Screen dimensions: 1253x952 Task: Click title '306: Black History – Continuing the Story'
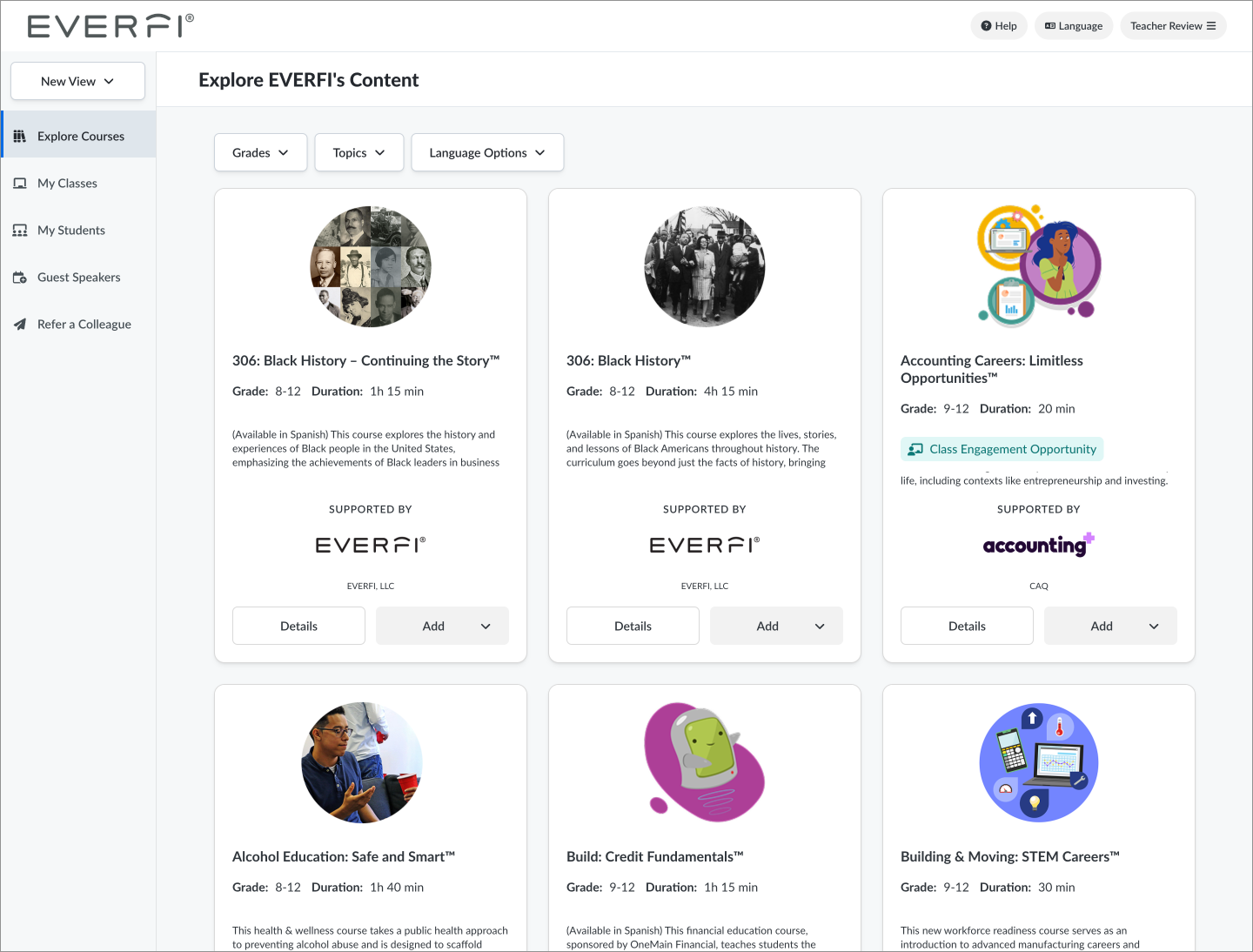366,360
